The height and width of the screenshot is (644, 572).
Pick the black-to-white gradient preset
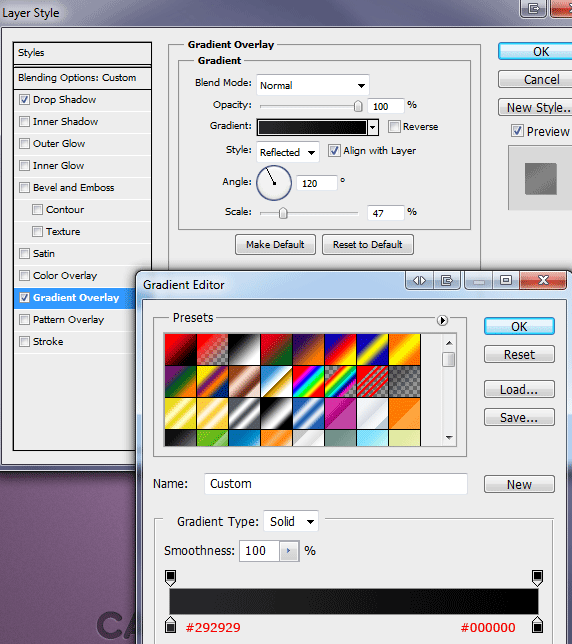pyautogui.click(x=244, y=350)
